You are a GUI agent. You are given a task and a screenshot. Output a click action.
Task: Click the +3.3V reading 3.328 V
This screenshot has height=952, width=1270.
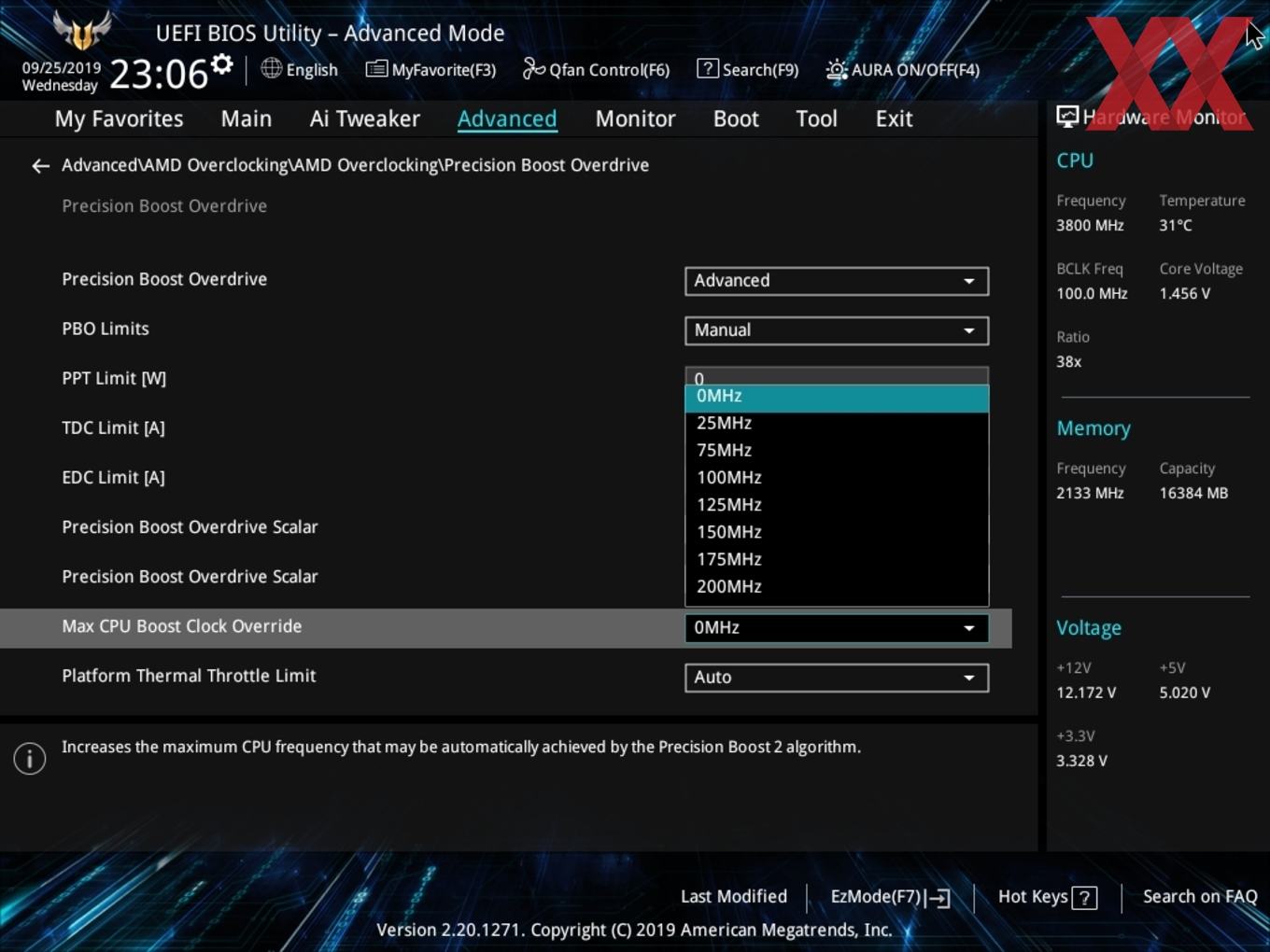(1081, 762)
